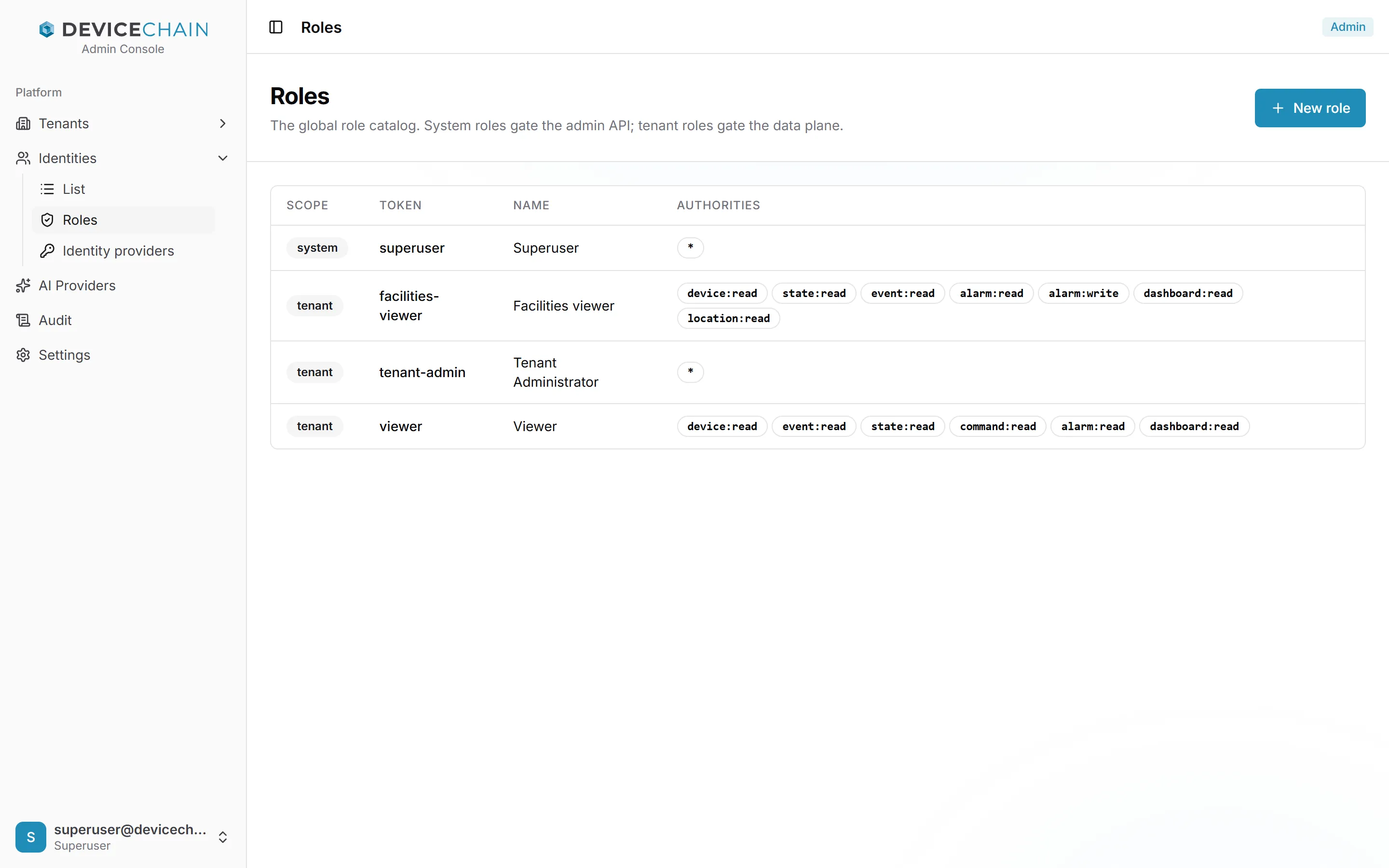The width and height of the screenshot is (1389, 868).
Task: Click the superuser@devicech... account name
Action: coord(130,829)
